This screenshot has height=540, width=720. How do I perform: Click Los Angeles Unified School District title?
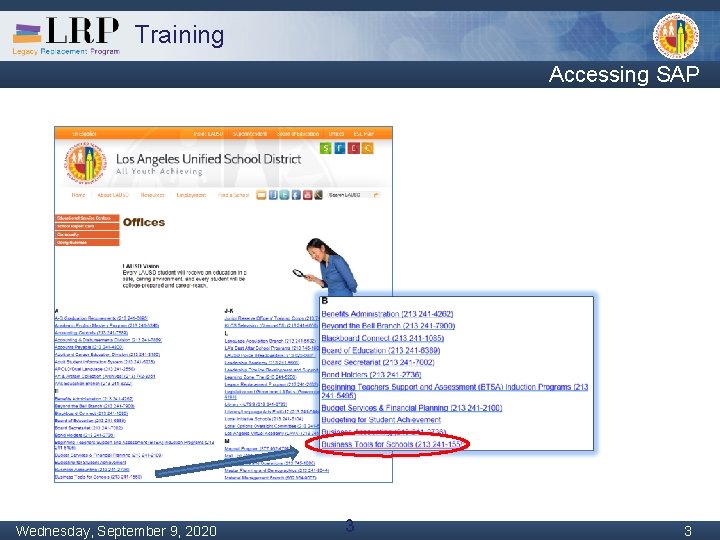pos(208,159)
